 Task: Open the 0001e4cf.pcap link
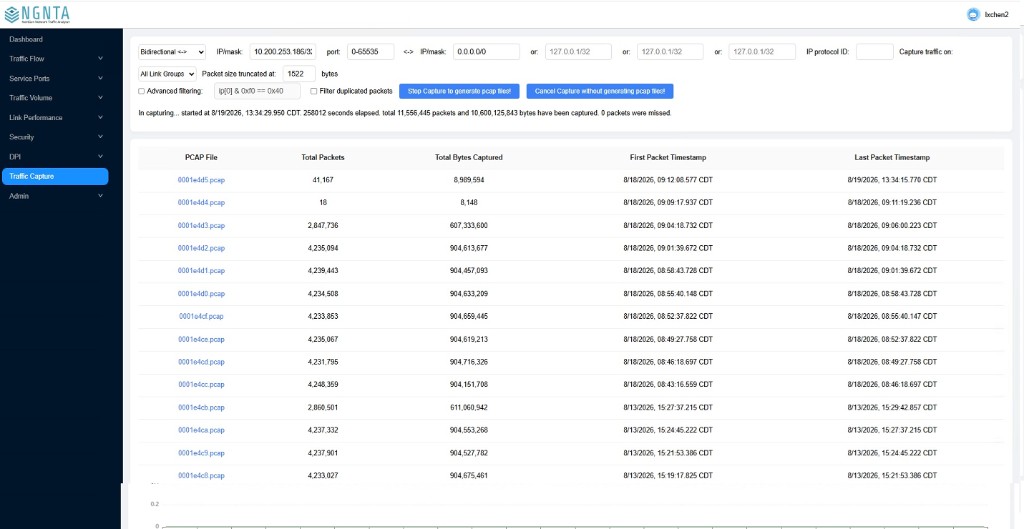201,316
